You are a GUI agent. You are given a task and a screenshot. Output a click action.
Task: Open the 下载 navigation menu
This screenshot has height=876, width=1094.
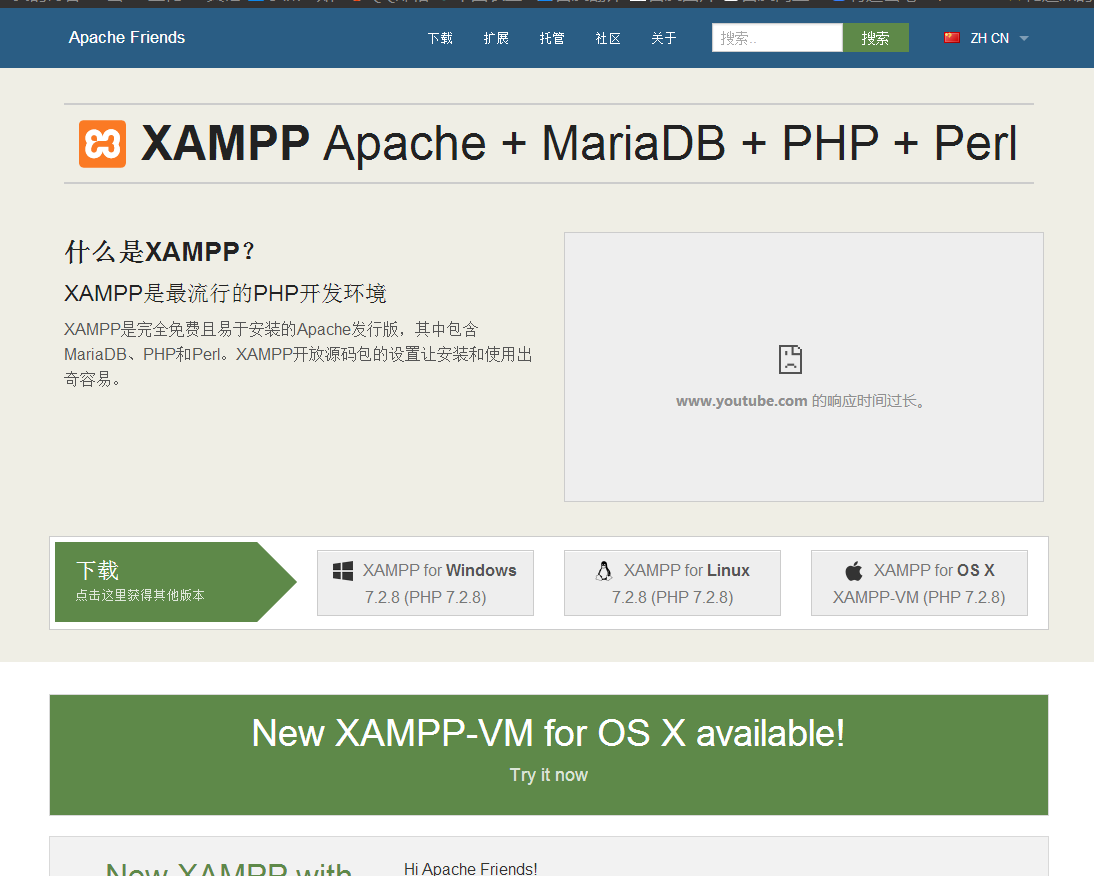pos(440,38)
